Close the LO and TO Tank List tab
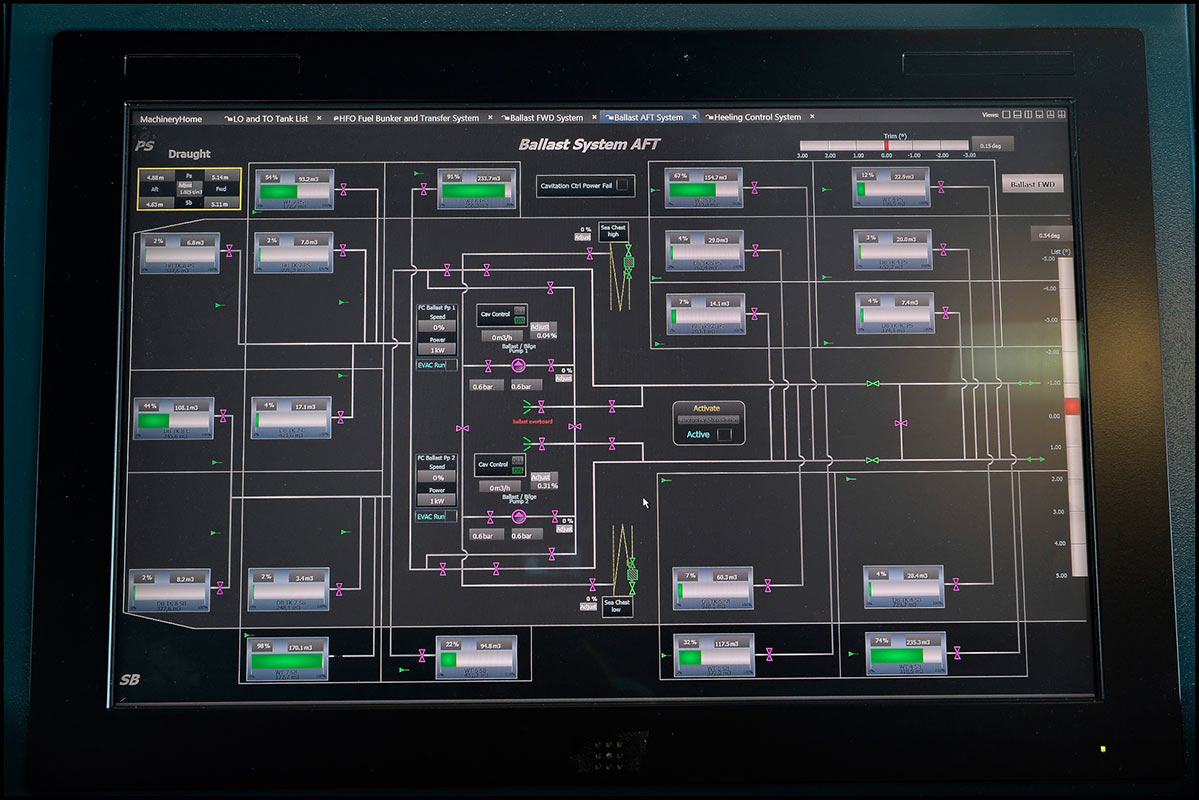Viewport: 1199px width, 800px height. tap(320, 118)
